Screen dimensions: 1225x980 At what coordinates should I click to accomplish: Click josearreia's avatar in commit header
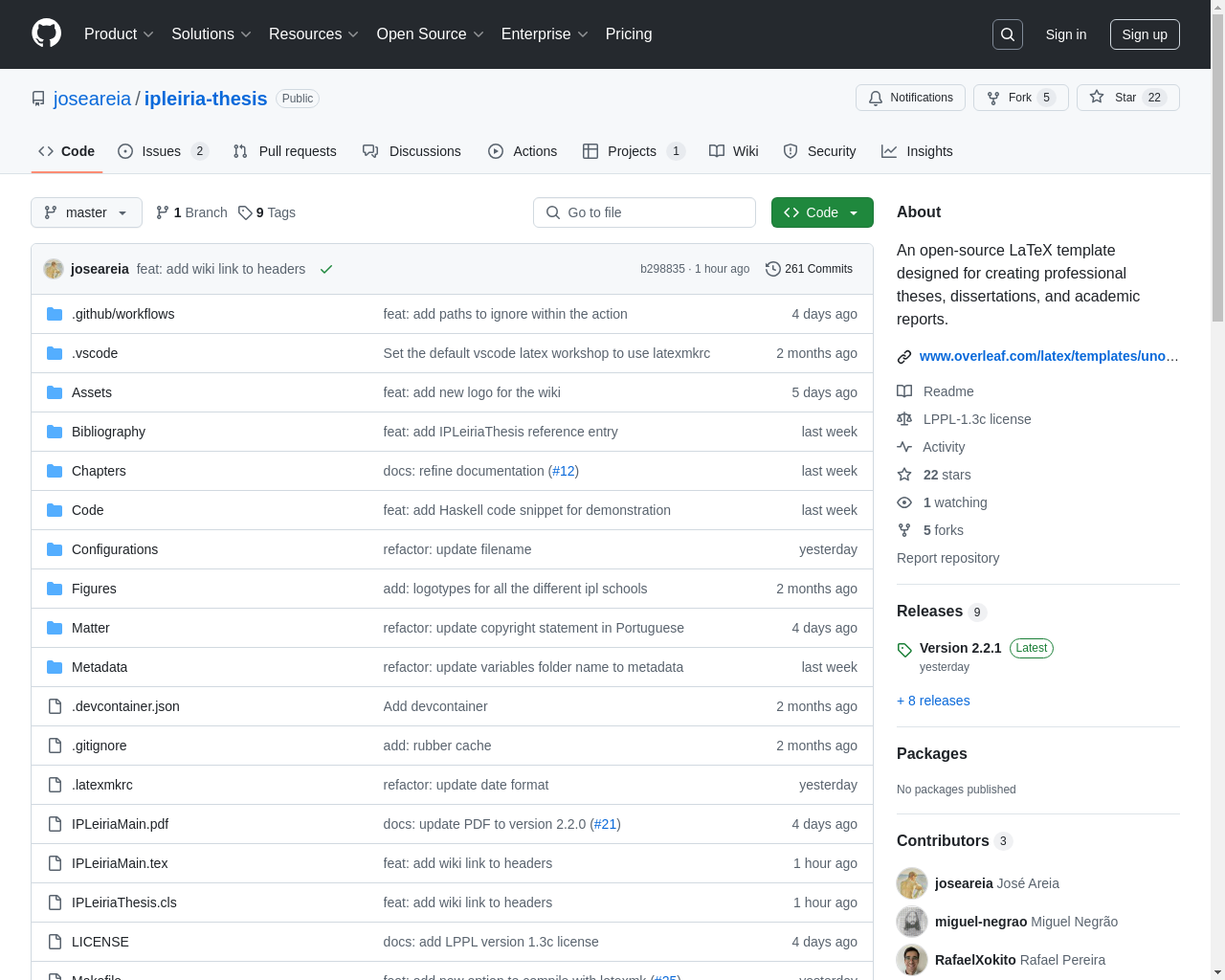pos(54,269)
